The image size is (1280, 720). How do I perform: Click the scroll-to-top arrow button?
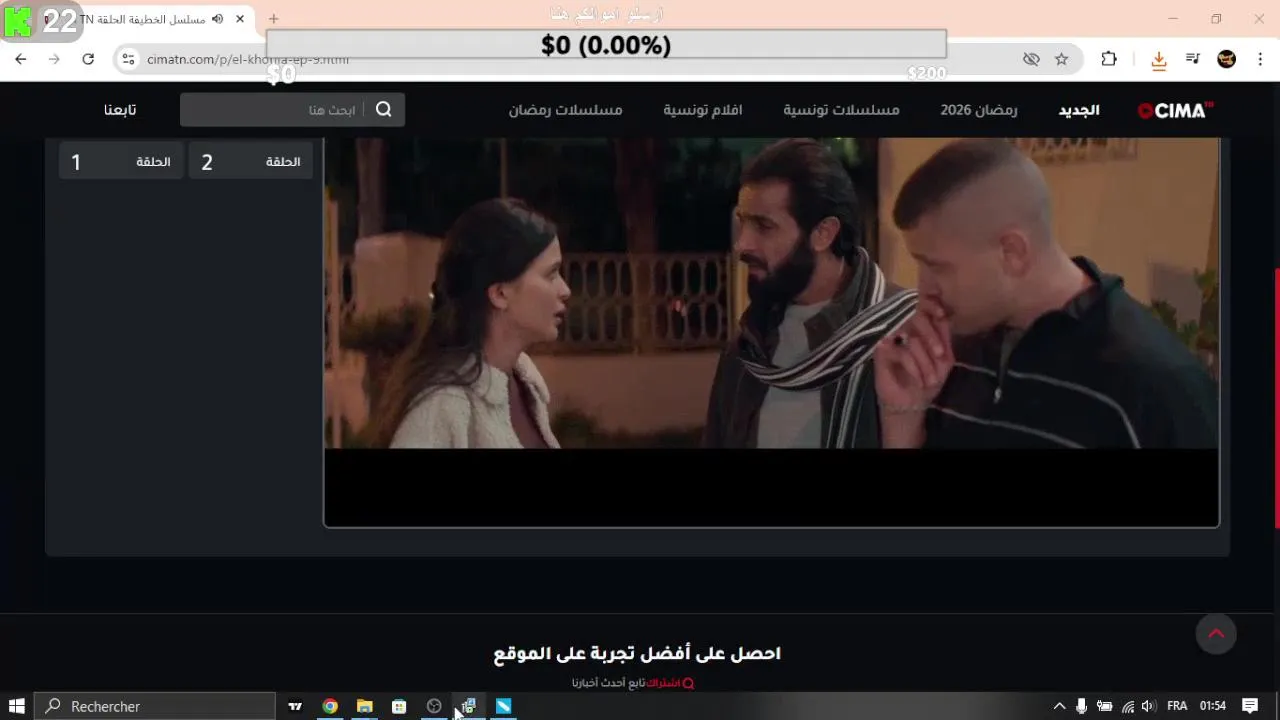(x=1216, y=634)
